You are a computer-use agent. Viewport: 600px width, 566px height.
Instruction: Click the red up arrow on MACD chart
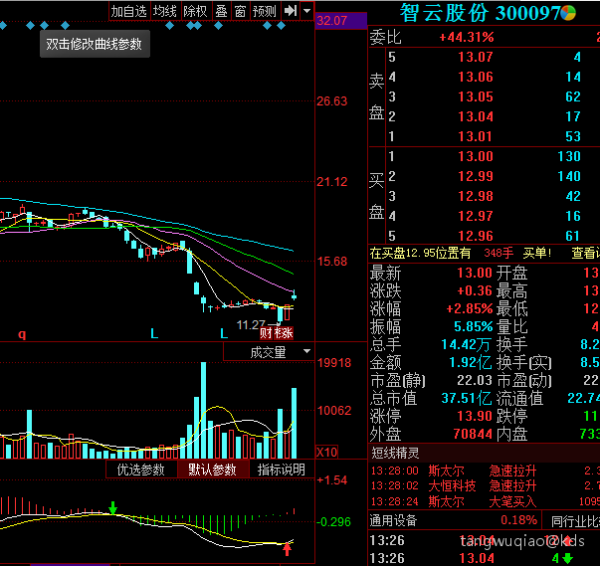click(288, 547)
